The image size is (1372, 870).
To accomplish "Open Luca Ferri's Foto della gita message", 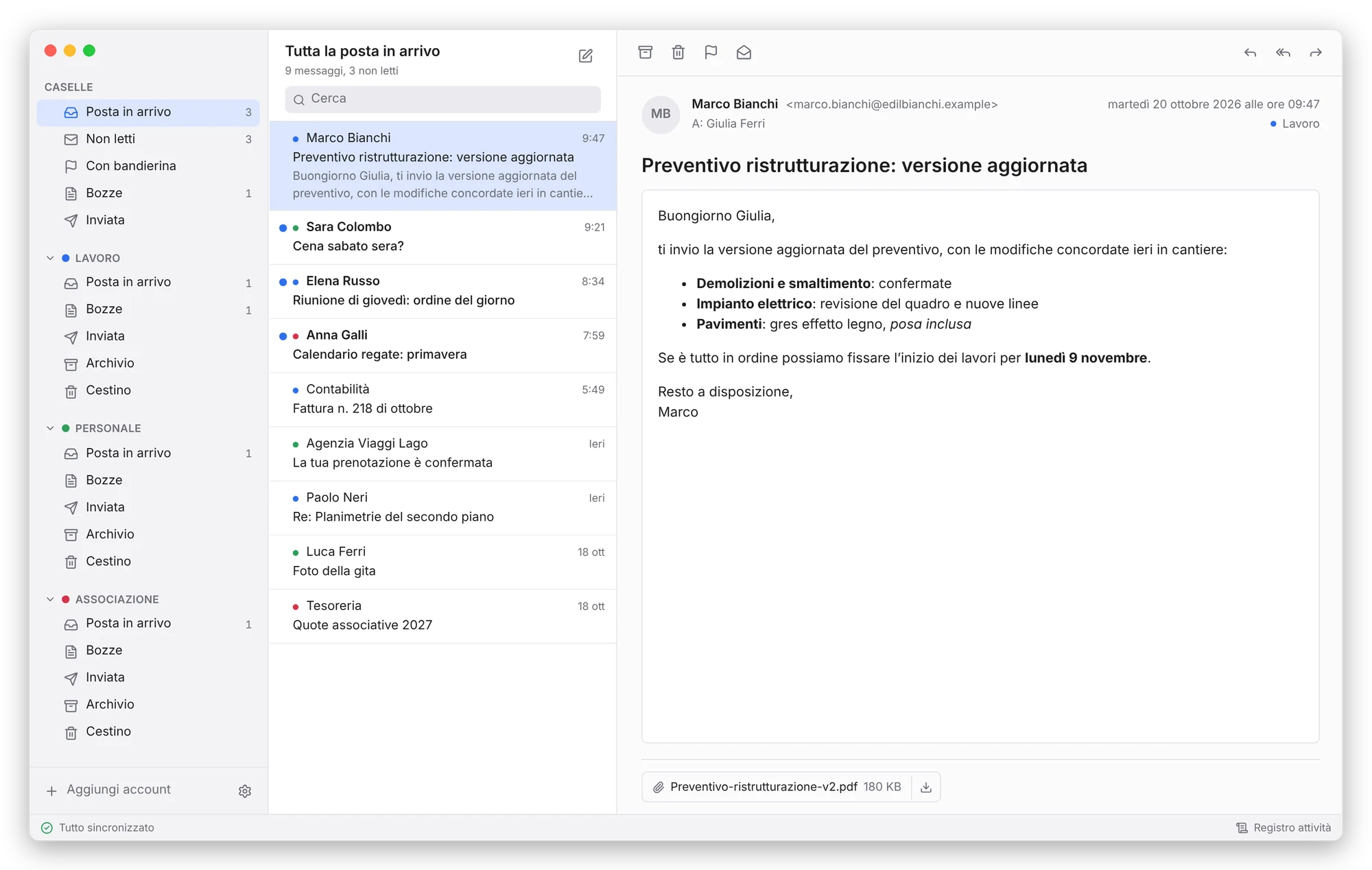I will point(442,562).
